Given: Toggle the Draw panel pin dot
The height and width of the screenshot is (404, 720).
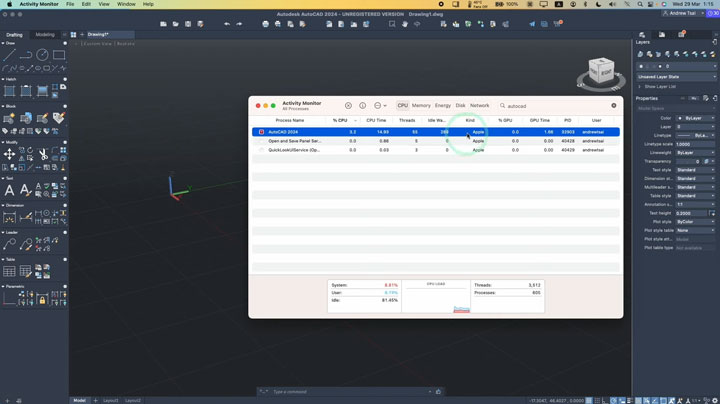Looking at the screenshot, I should point(65,43).
